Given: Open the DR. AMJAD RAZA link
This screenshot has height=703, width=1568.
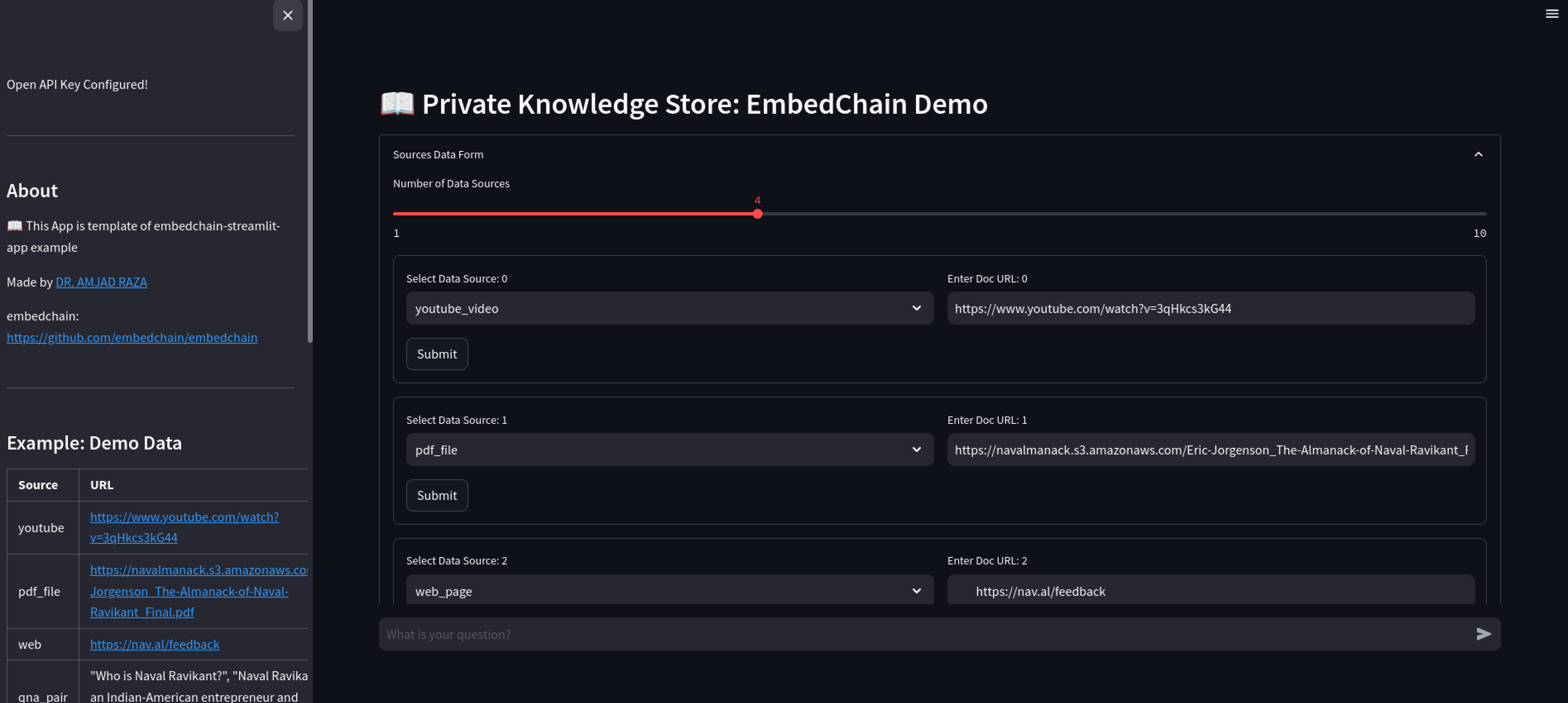Looking at the screenshot, I should [101, 282].
